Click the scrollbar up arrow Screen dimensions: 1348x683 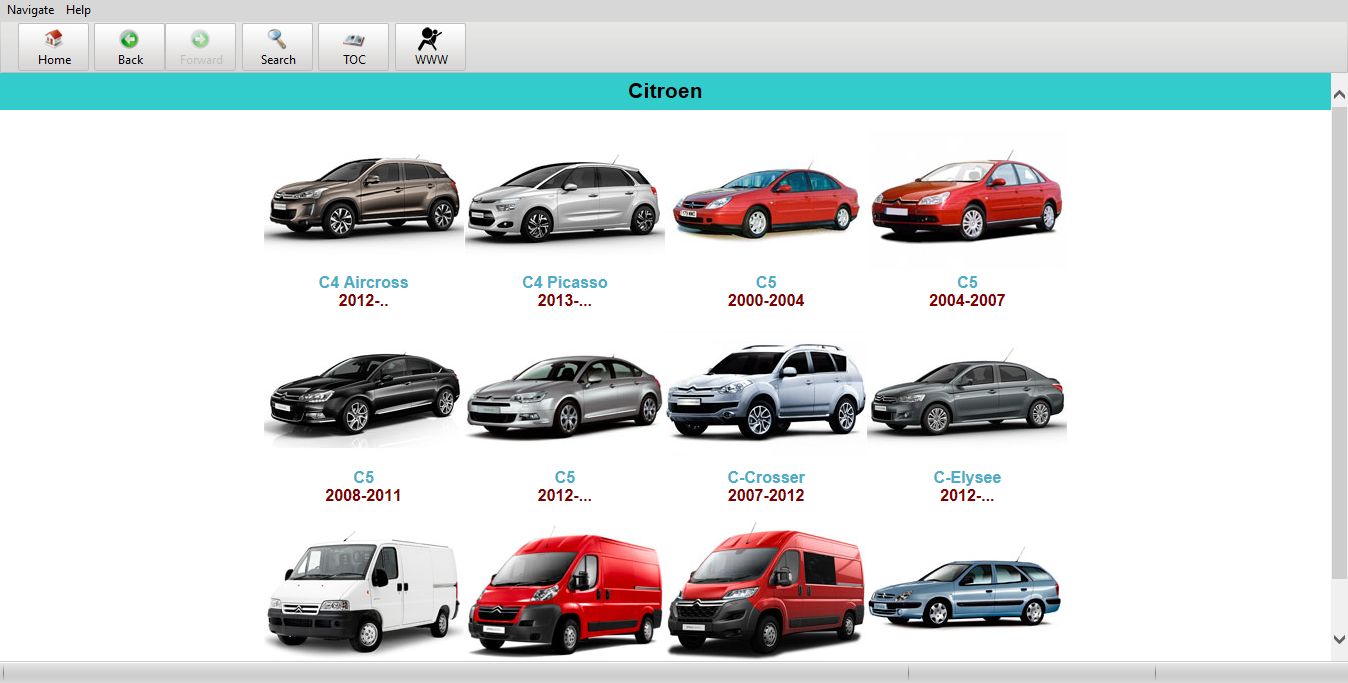tap(1339, 94)
